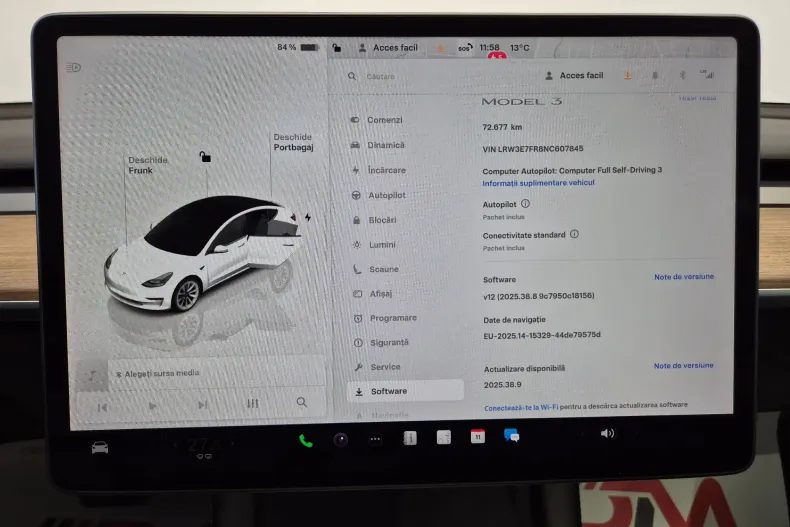Tap the cabin temperature setting

tap(204, 445)
